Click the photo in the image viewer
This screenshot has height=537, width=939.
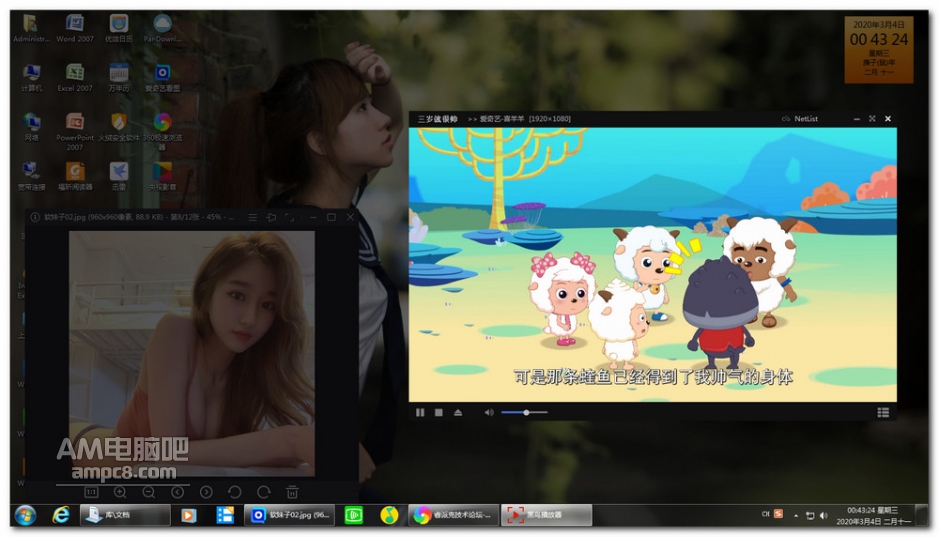192,354
